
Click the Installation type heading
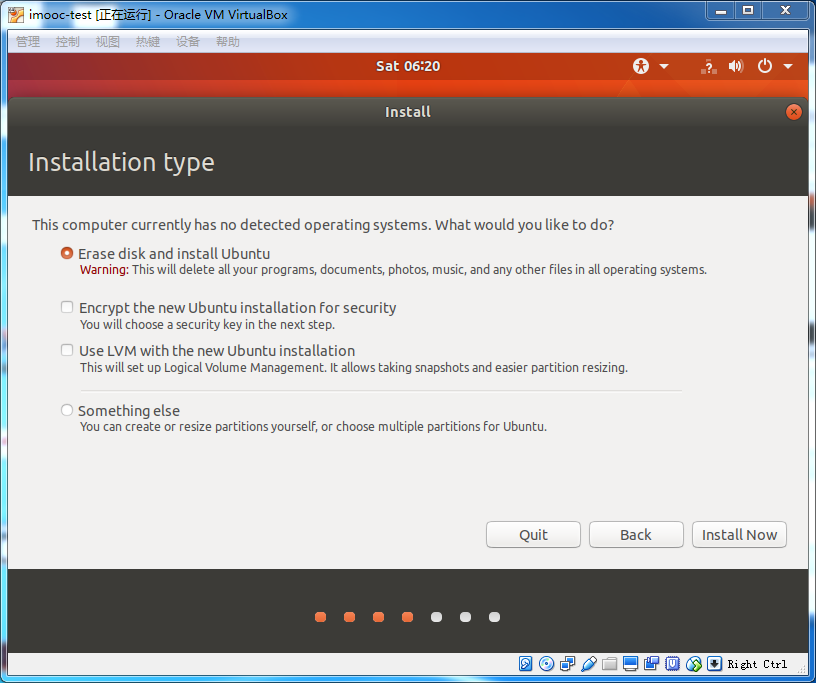[121, 162]
